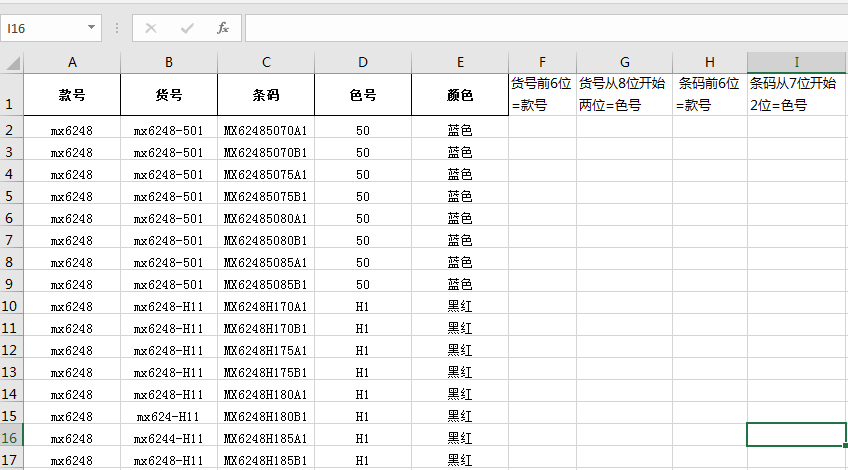
Task: Click cell 货号前6位=款号
Action: (x=542, y=95)
